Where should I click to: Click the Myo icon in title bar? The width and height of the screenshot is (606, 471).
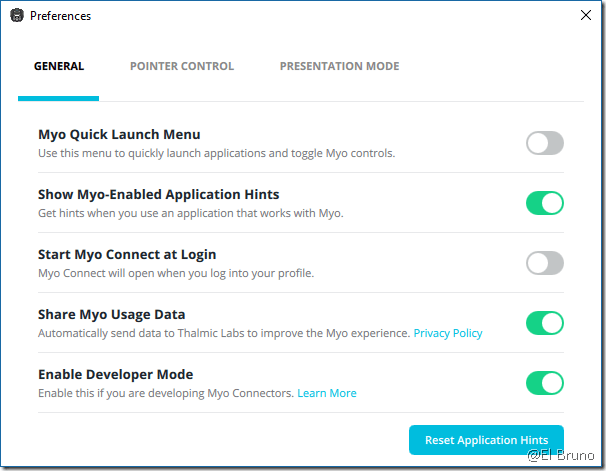[x=16, y=16]
